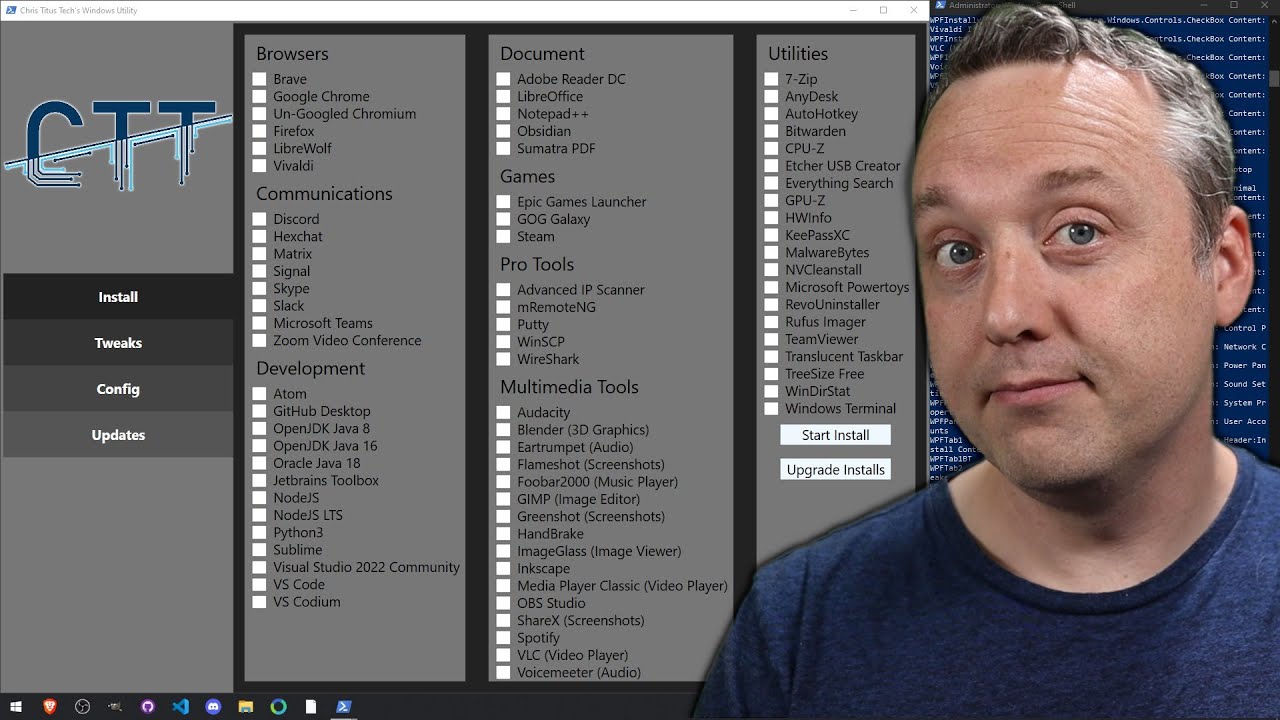Screen dimensions: 1280x720
Task: Select the Vivaldi checkbox
Action: click(260, 166)
